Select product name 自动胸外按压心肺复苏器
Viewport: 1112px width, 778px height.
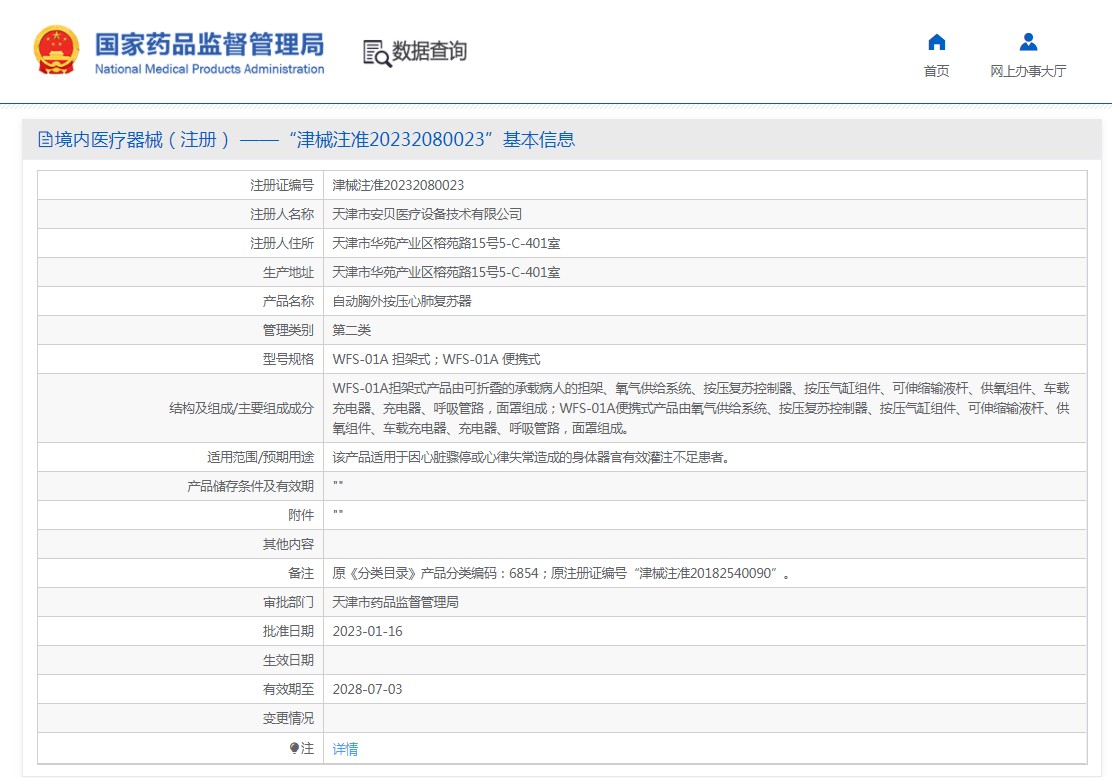402,301
